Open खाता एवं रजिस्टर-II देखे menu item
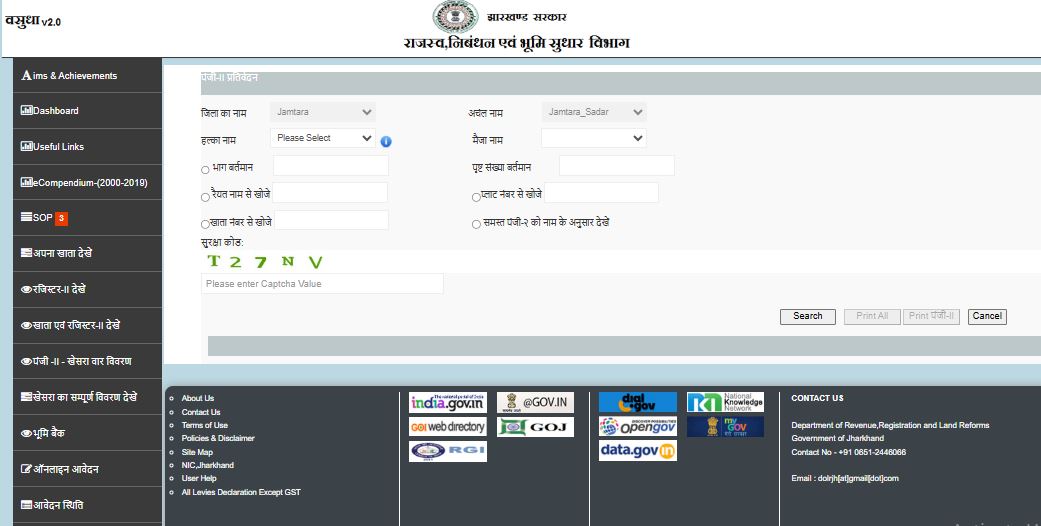Image resolution: width=1041 pixels, height=526 pixels. pyautogui.click(x=87, y=325)
